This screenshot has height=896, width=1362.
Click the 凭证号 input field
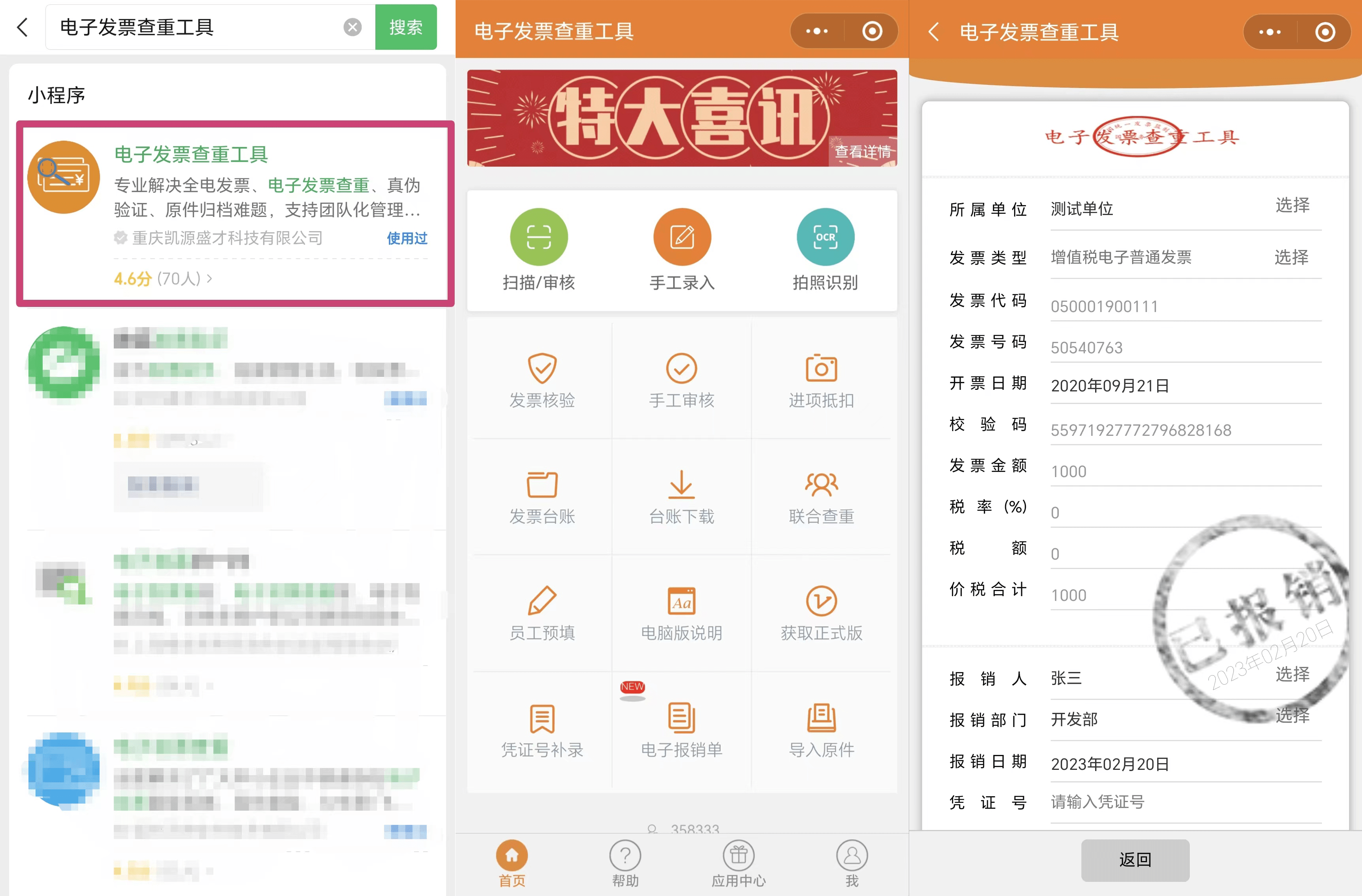click(1186, 802)
